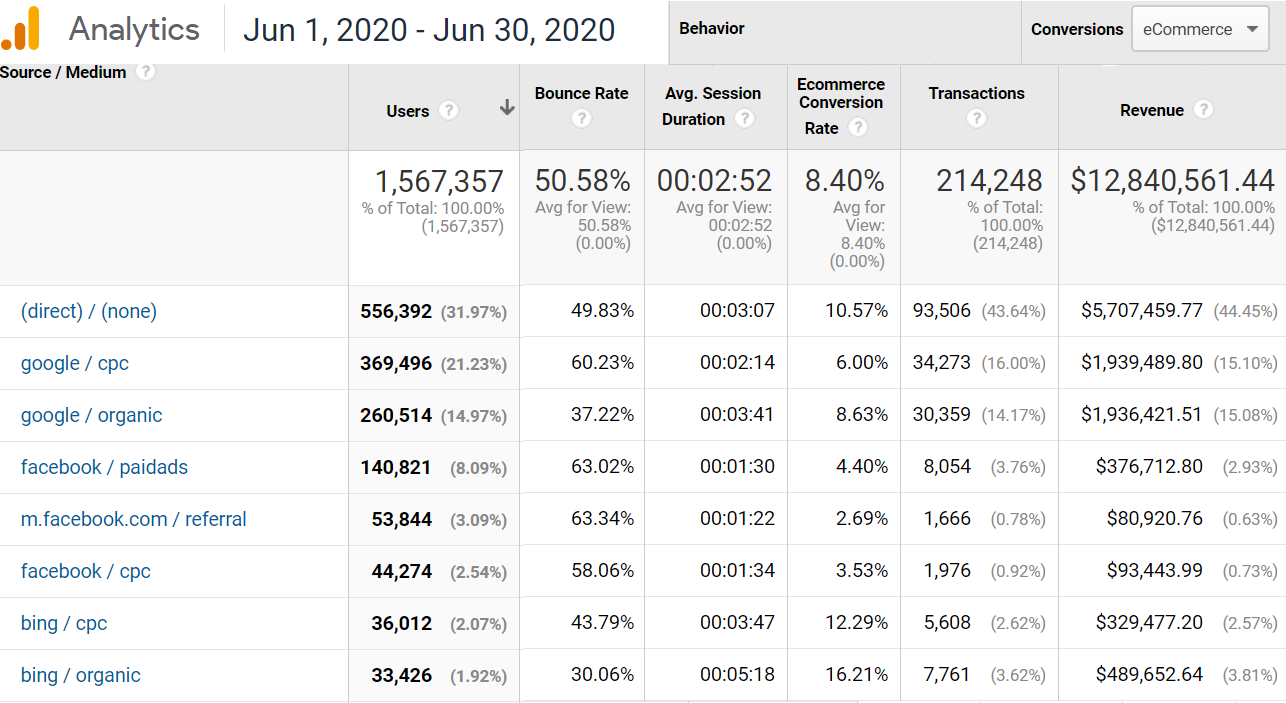Sort by the Revenue column header
Viewport: 1286px width, 703px height.
tap(1152, 110)
